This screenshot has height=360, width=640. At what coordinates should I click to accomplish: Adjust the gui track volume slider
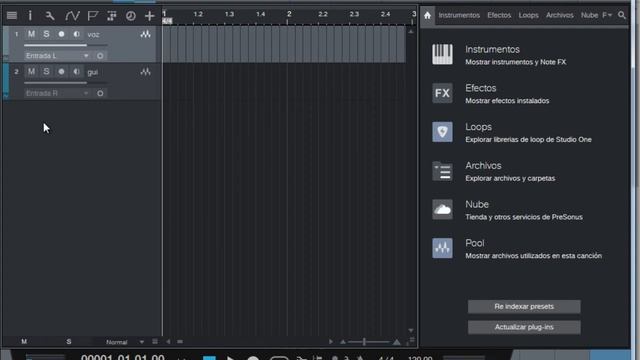(x=65, y=82)
